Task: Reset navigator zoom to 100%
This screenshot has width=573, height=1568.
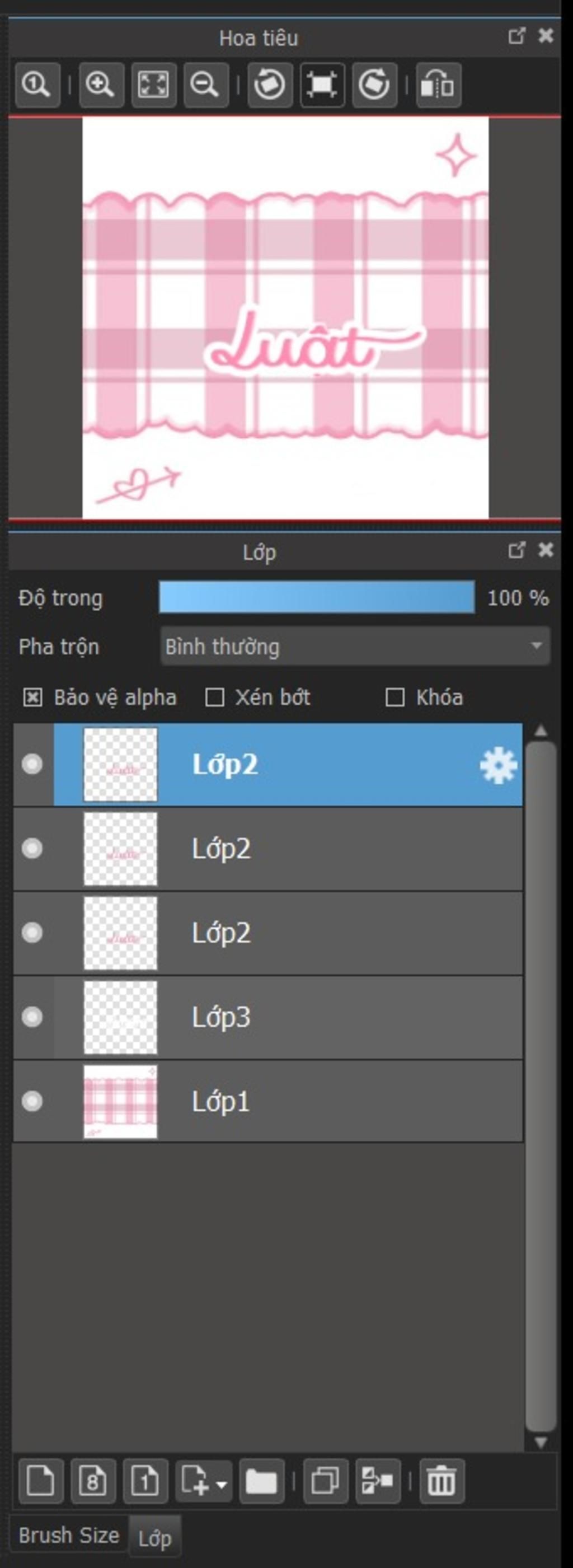Action: [37, 85]
